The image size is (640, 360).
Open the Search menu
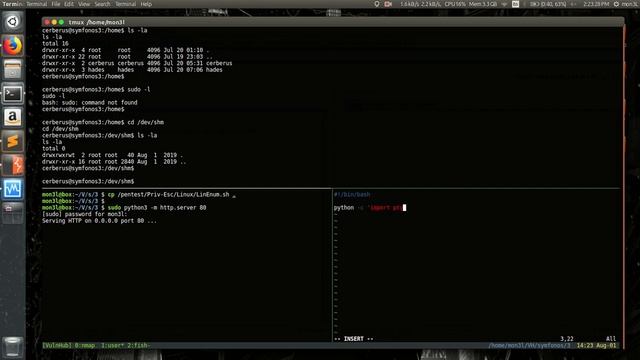(x=102, y=4)
